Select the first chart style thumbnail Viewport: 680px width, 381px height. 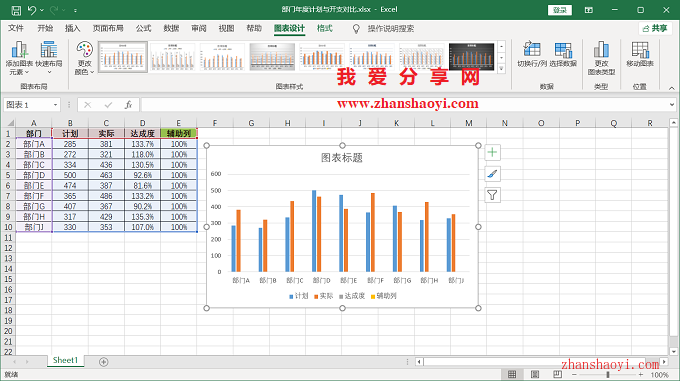click(x=123, y=56)
